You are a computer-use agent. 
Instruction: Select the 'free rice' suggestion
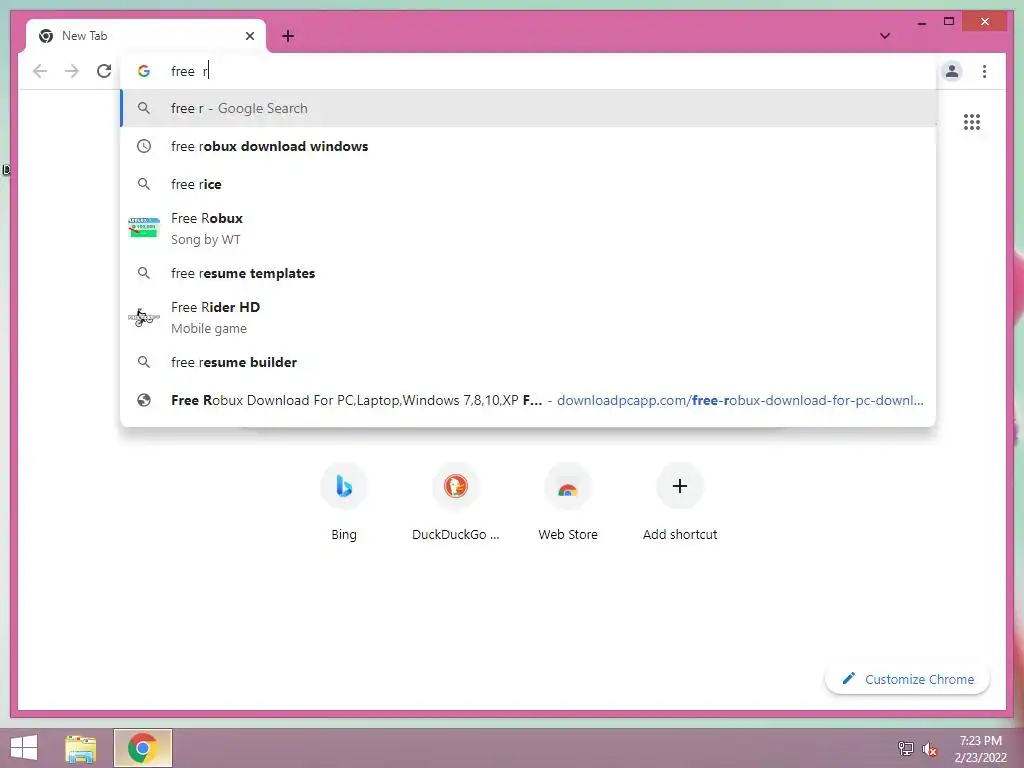[528, 184]
